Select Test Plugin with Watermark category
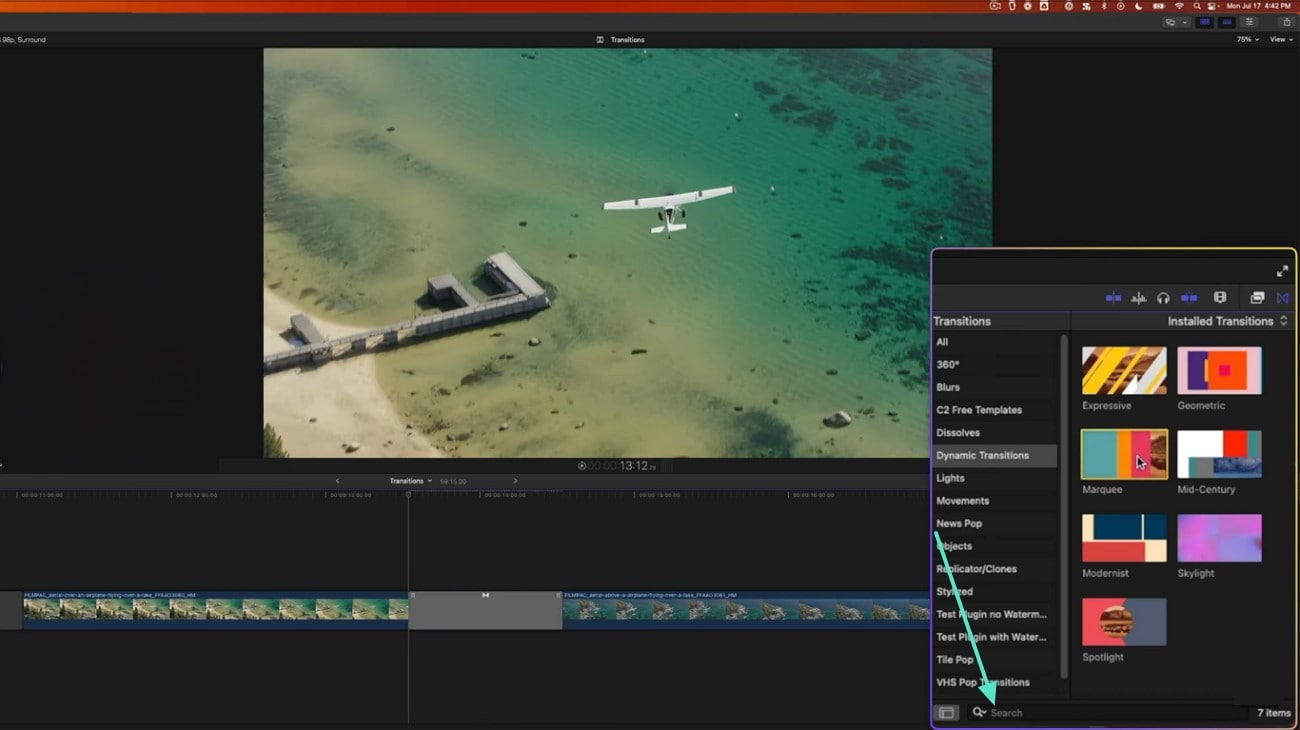Viewport: 1300px width, 730px height. pos(994,637)
